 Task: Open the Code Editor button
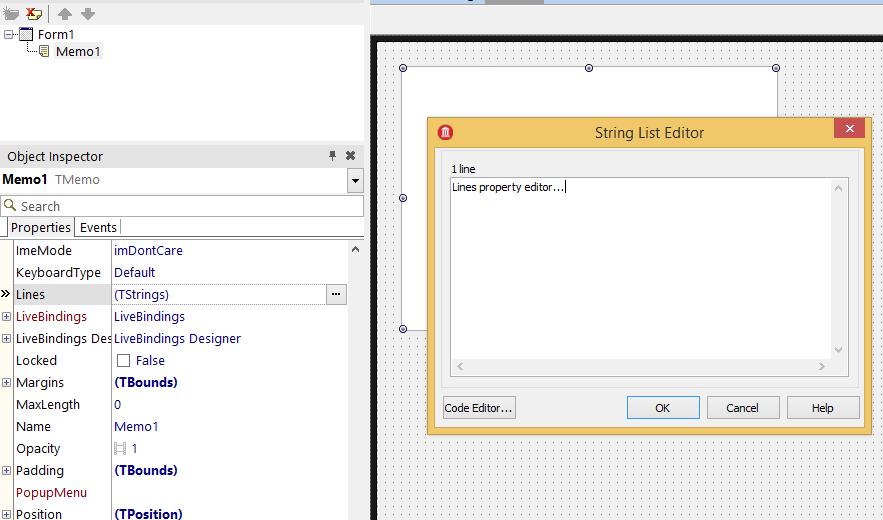[x=479, y=408]
